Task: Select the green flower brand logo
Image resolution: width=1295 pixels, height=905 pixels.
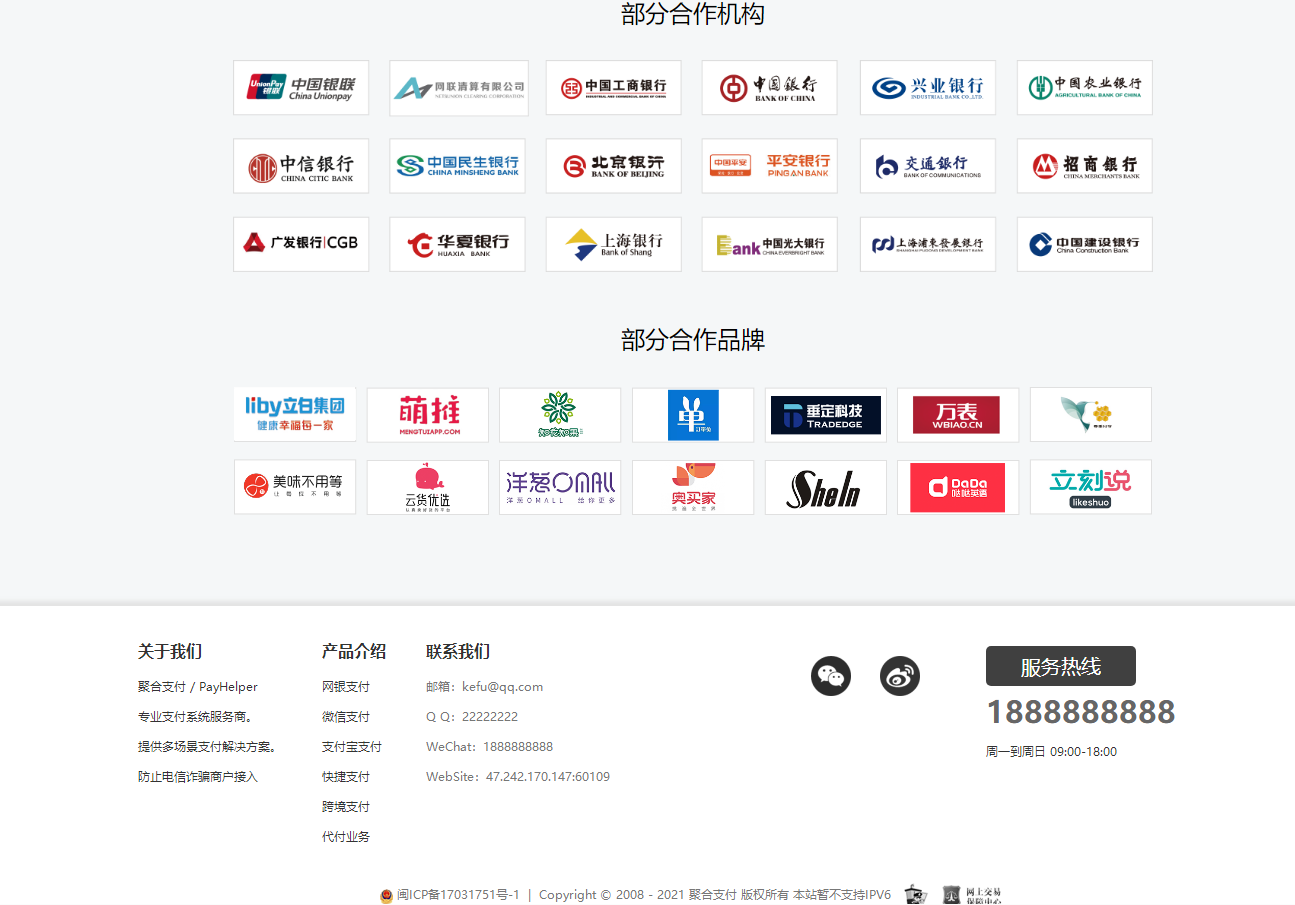Action: 560,415
